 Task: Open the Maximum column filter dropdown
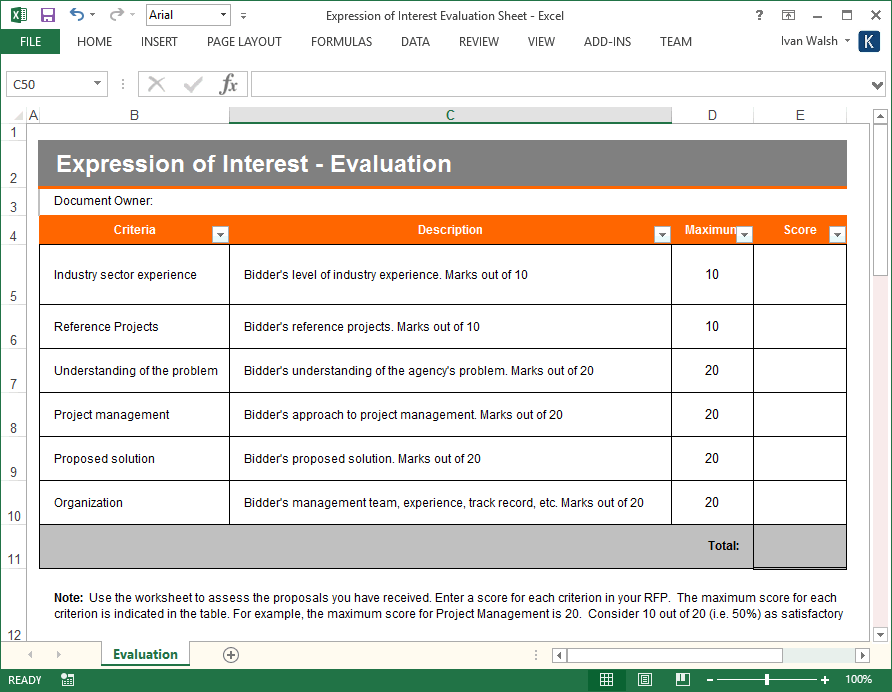(744, 234)
